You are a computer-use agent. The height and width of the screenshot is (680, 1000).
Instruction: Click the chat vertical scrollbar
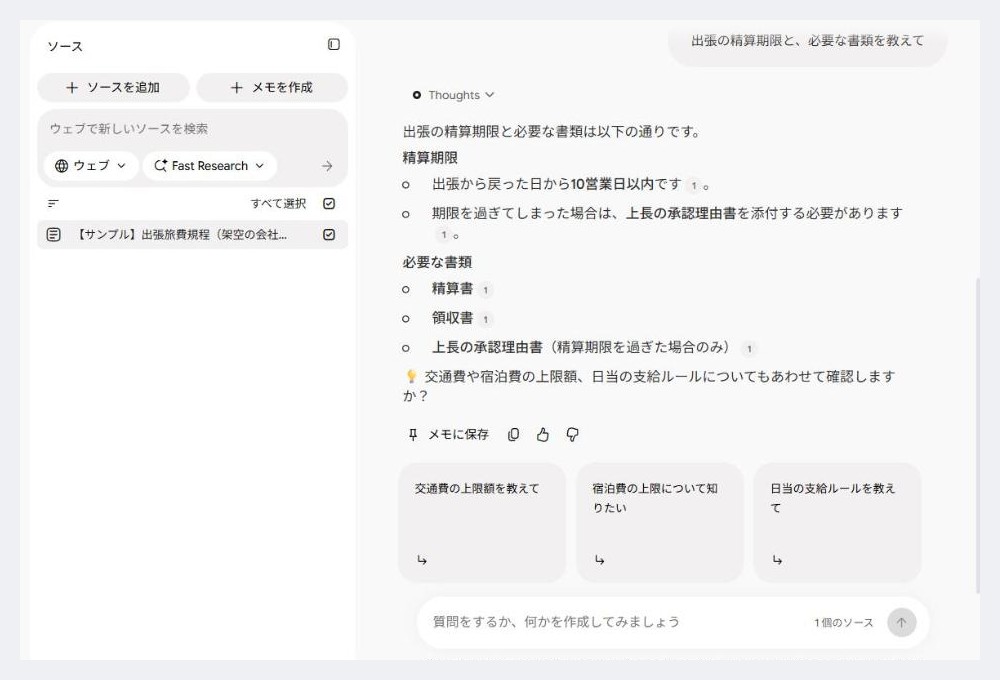pyautogui.click(x=976, y=436)
